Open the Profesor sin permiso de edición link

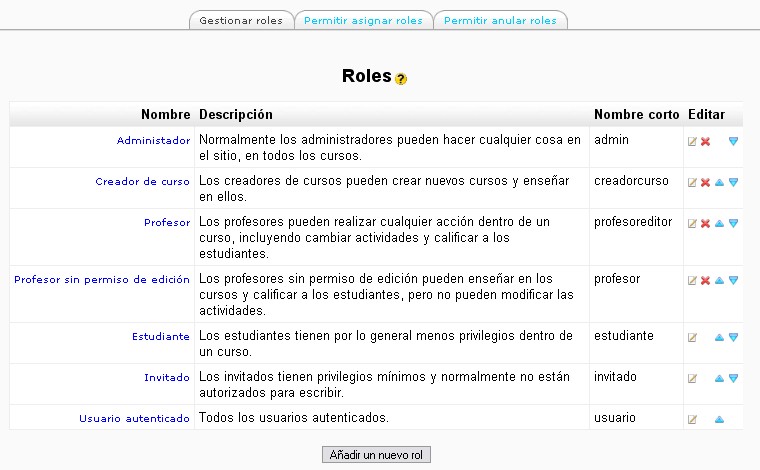pos(102,280)
